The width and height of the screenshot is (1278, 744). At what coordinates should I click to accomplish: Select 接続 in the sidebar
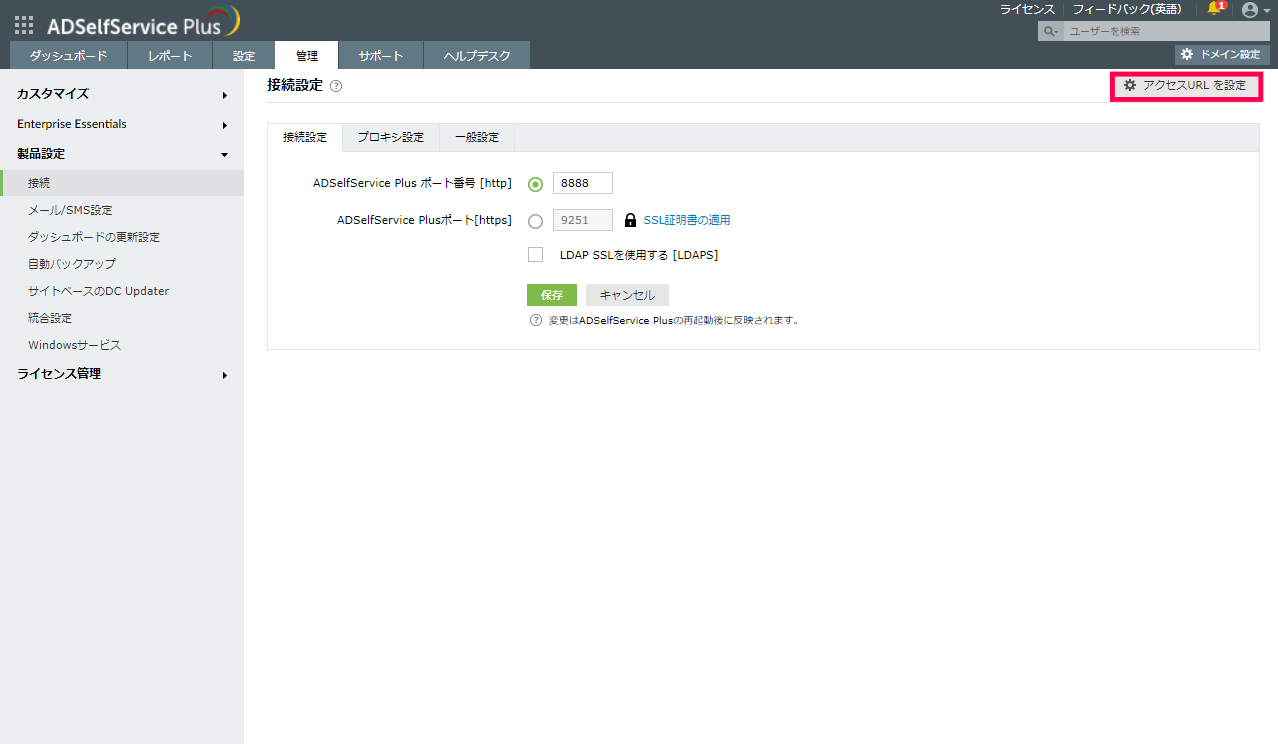pos(122,183)
